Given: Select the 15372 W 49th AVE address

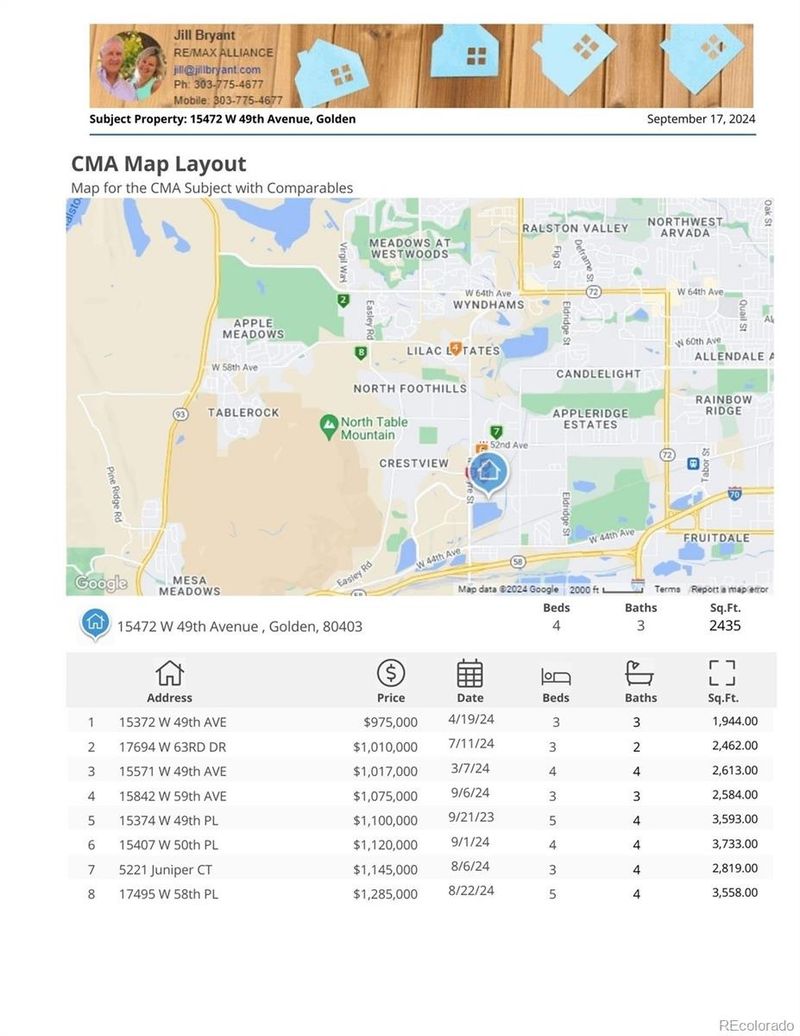Looking at the screenshot, I should pos(172,722).
